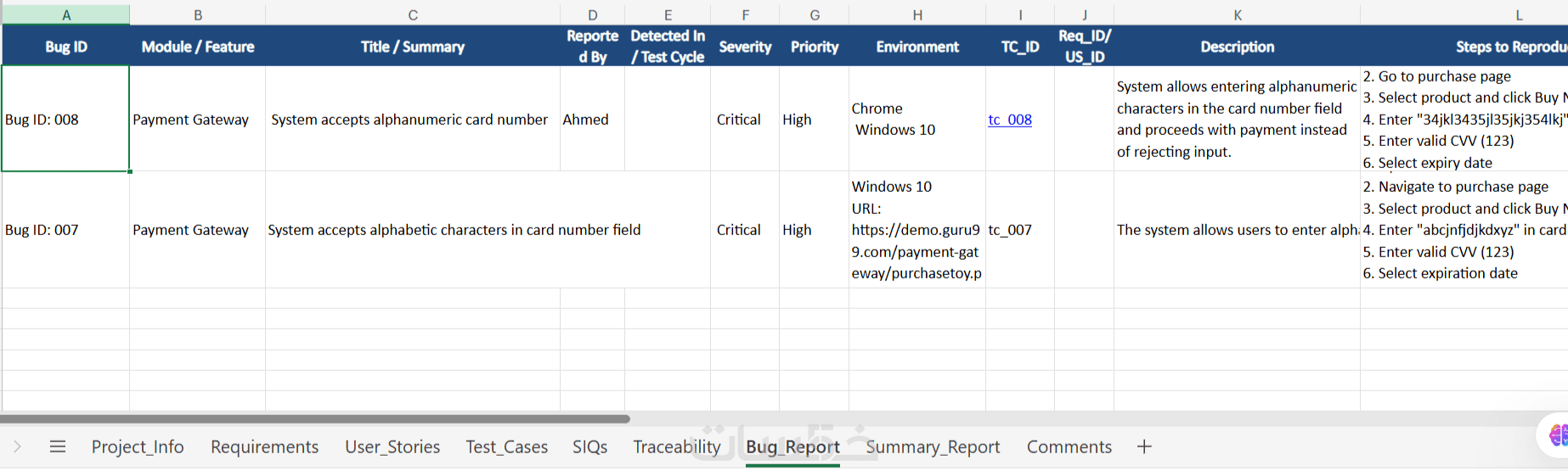1568x471 pixels.
Task: Open the Summary_Report sheet tab
Action: point(933,446)
